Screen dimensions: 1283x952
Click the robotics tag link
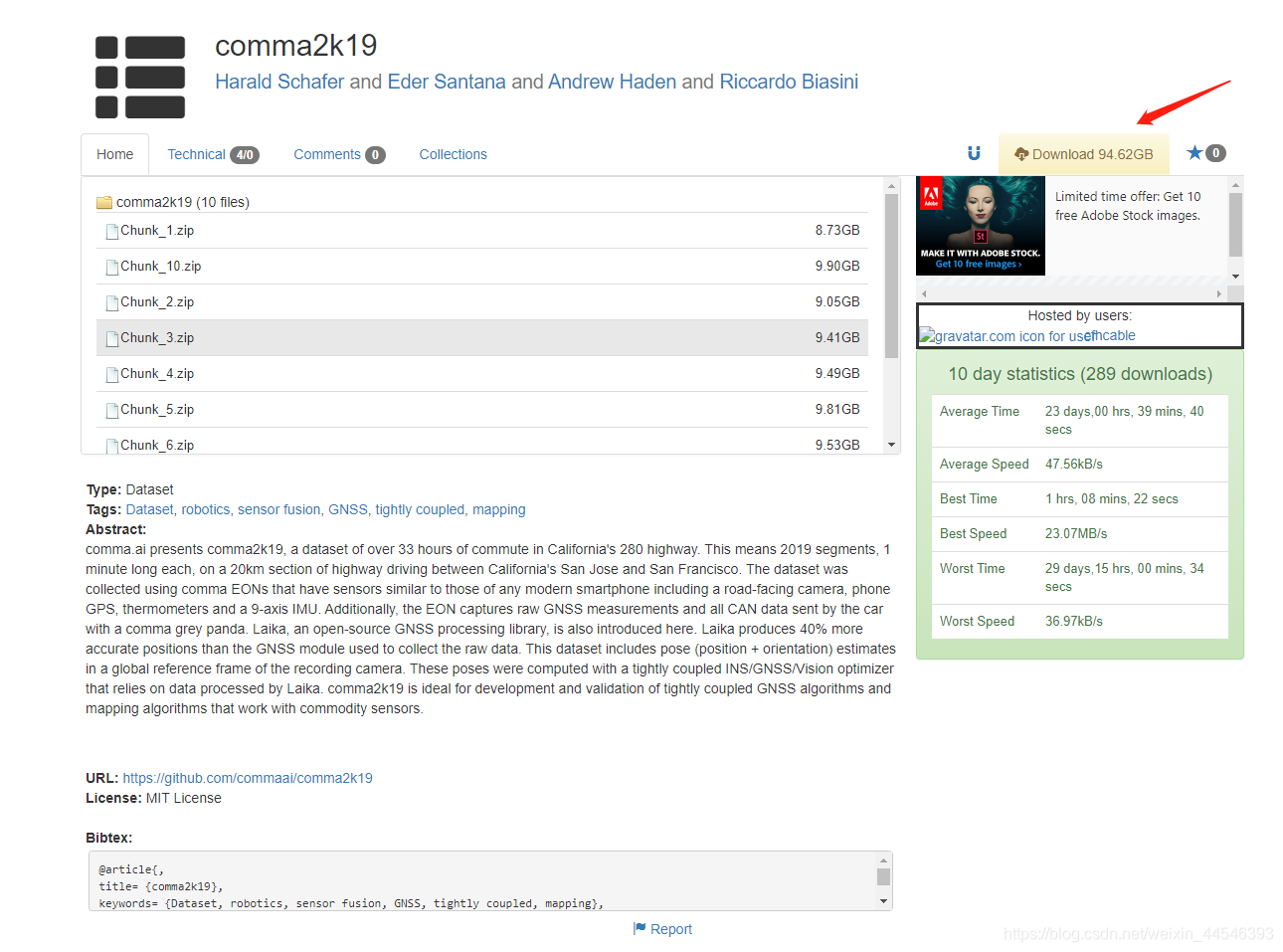click(205, 509)
